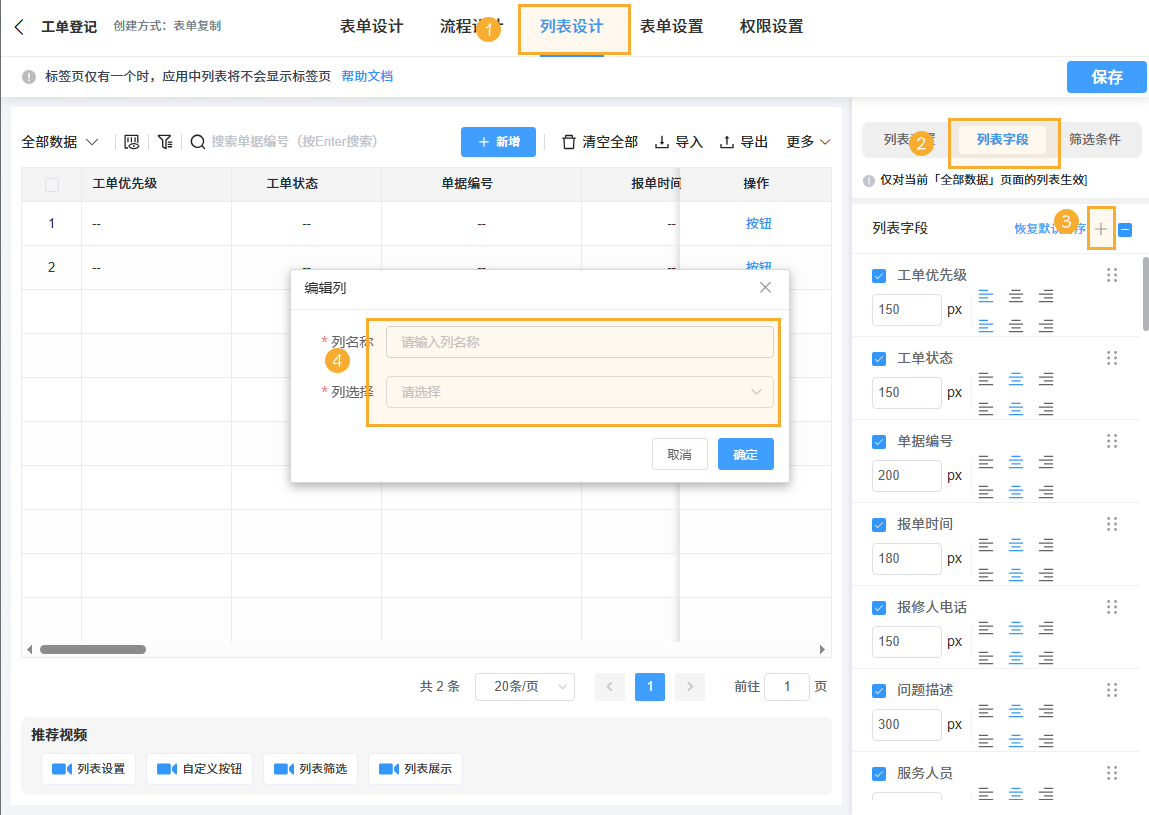Click the search magnifier icon
Viewport: 1149px width, 815px height.
pos(198,142)
